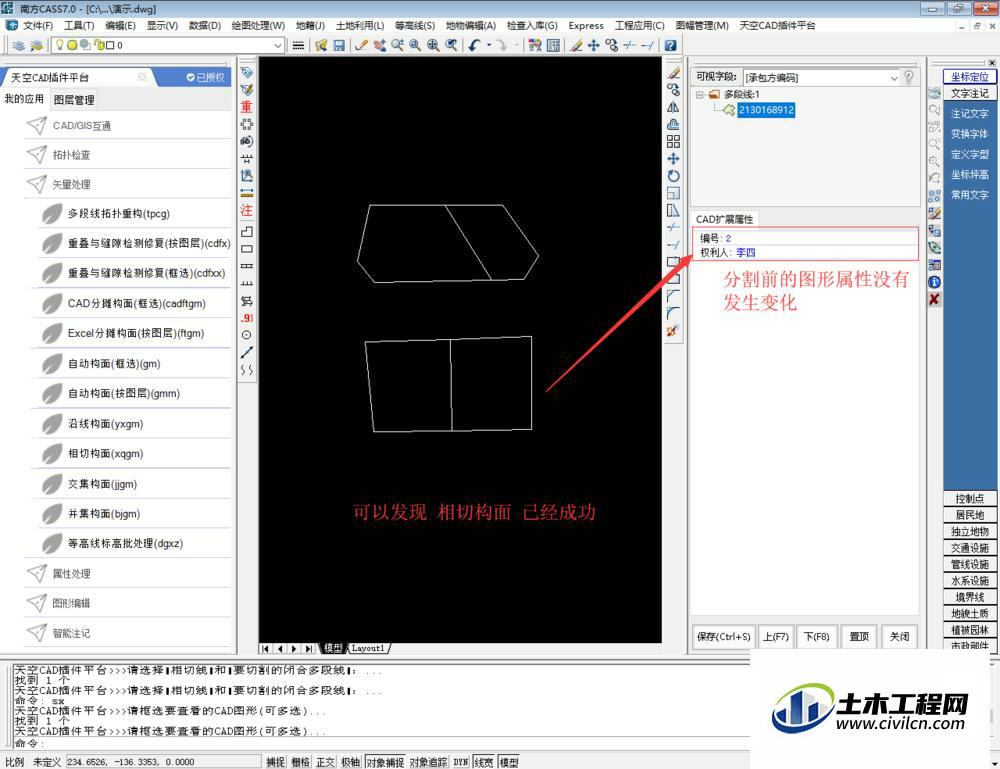The height and width of the screenshot is (769, 1000).
Task: Select the offset tool in the right vertical toolbar
Action: (x=673, y=124)
